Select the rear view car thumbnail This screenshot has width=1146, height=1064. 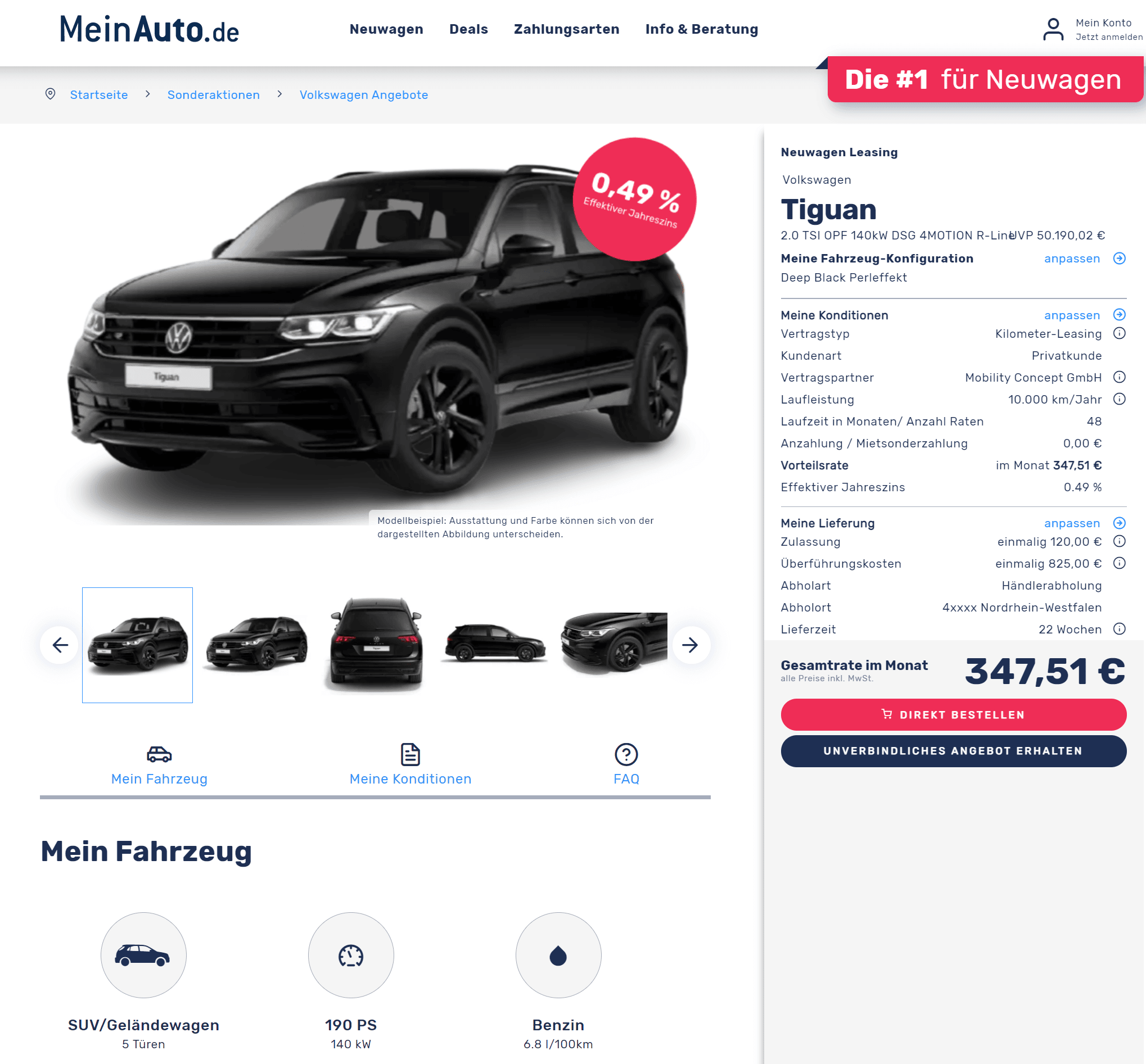377,645
